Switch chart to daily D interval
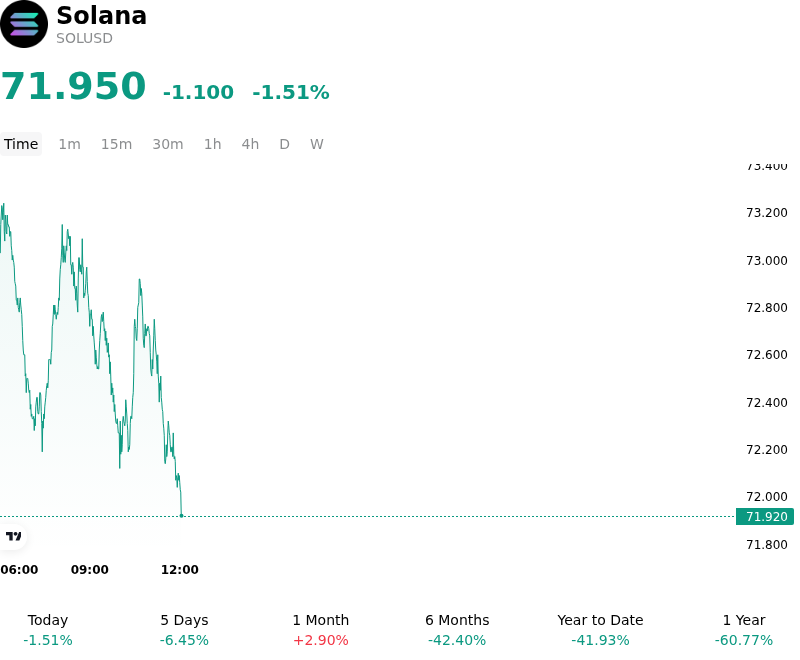The width and height of the screenshot is (800, 660). [284, 144]
